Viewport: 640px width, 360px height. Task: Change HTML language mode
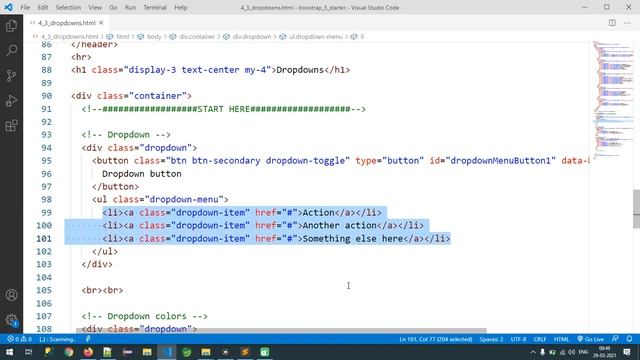point(561,339)
